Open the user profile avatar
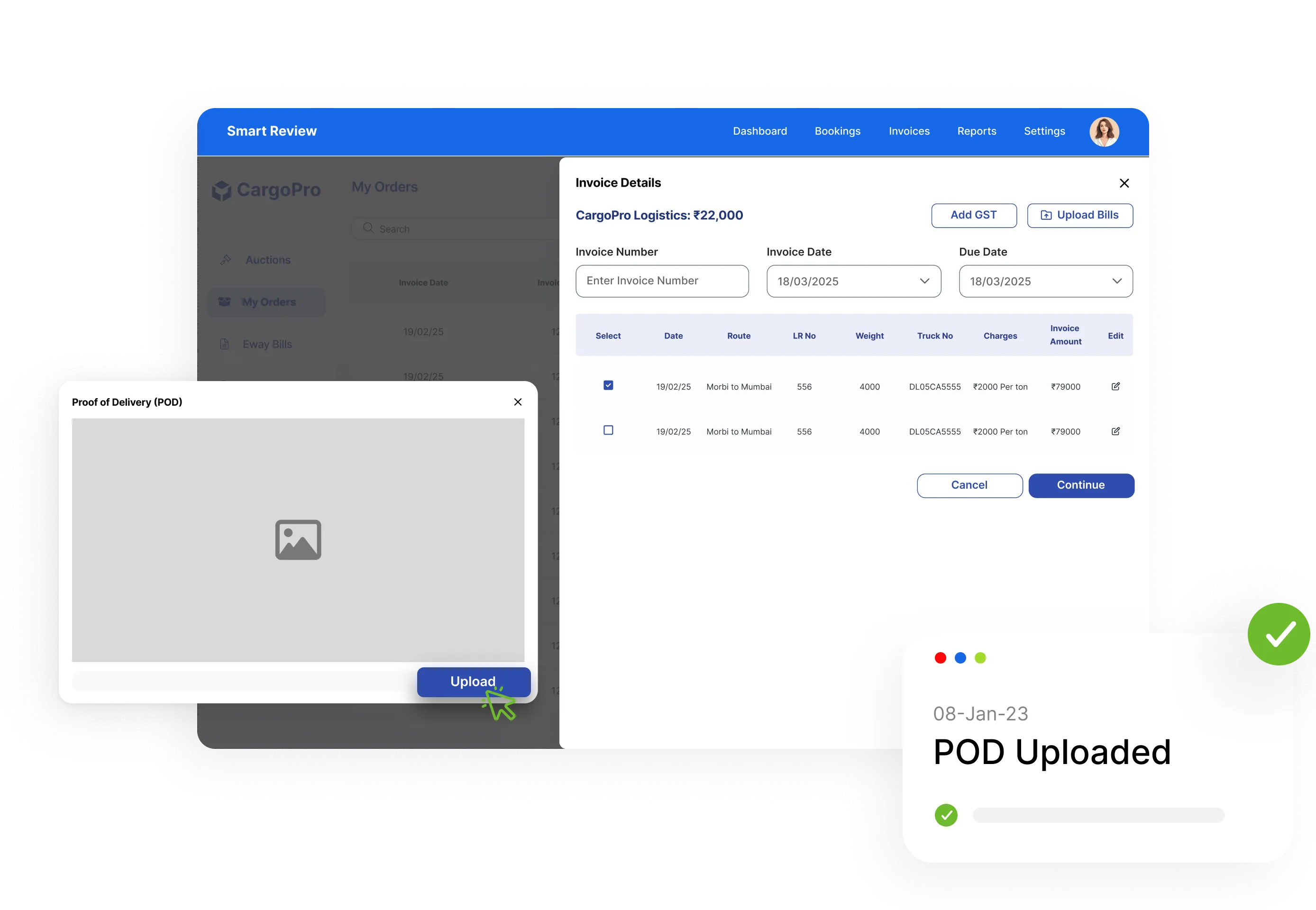Screen dimensions: 1316x910 click(1104, 132)
